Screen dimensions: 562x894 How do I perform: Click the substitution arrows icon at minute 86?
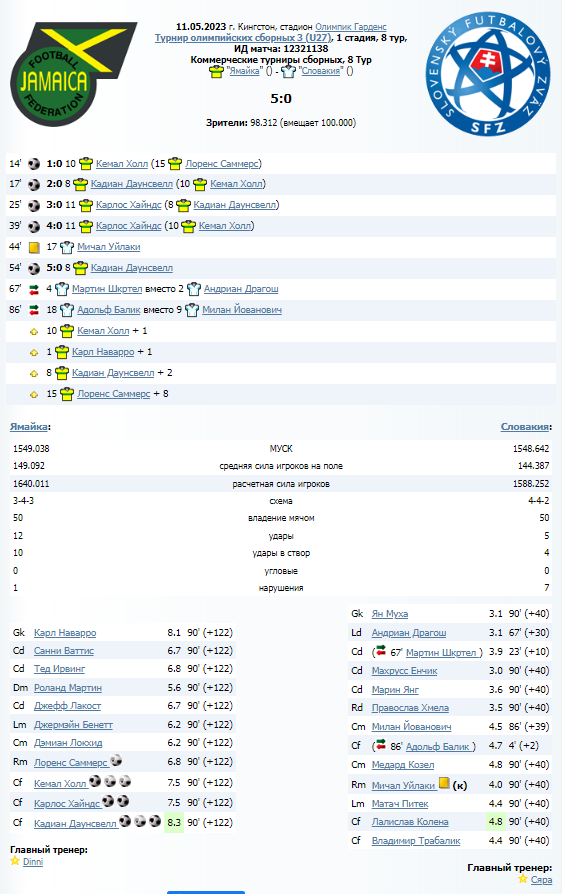pyautogui.click(x=34, y=310)
